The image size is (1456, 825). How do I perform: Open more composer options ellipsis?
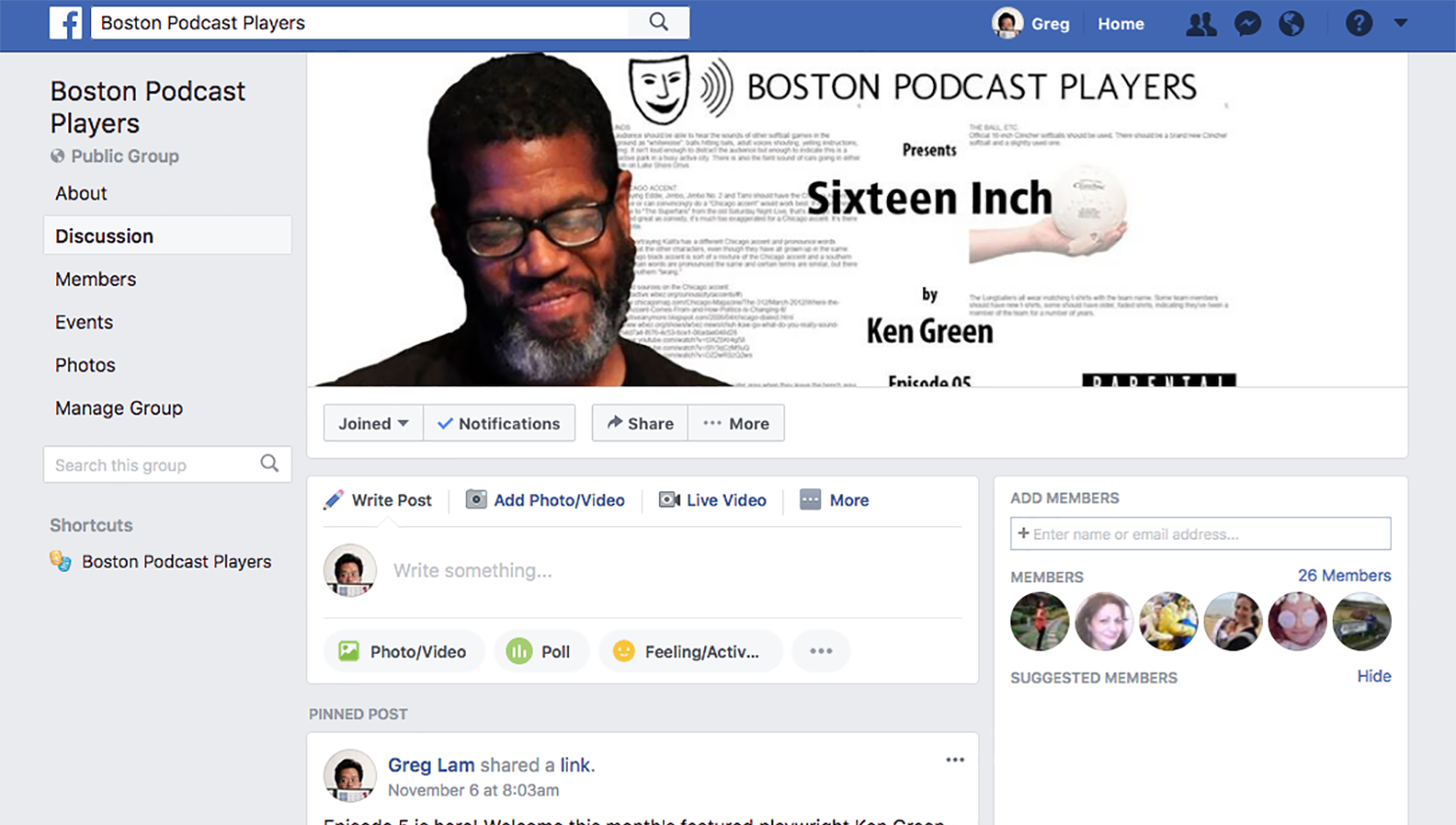821,651
